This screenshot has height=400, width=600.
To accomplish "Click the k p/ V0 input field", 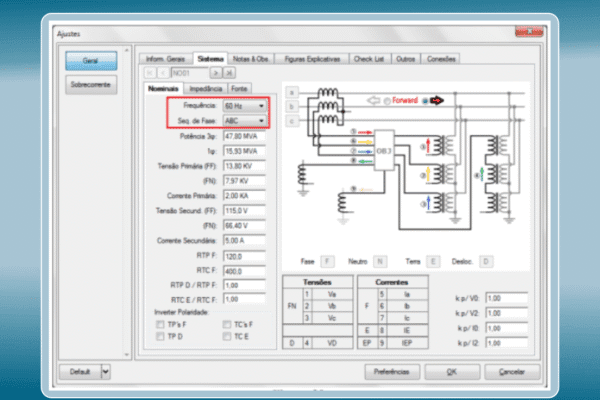I will pyautogui.click(x=507, y=297).
